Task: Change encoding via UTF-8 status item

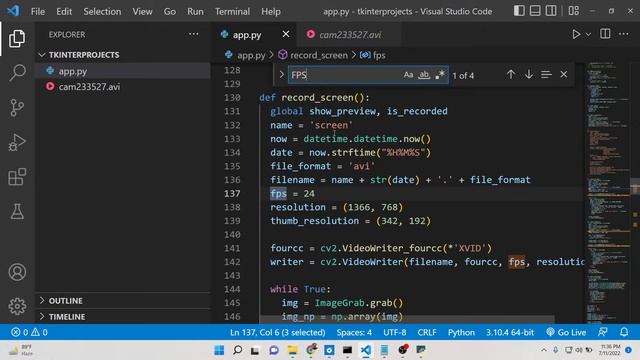Action: (395, 332)
